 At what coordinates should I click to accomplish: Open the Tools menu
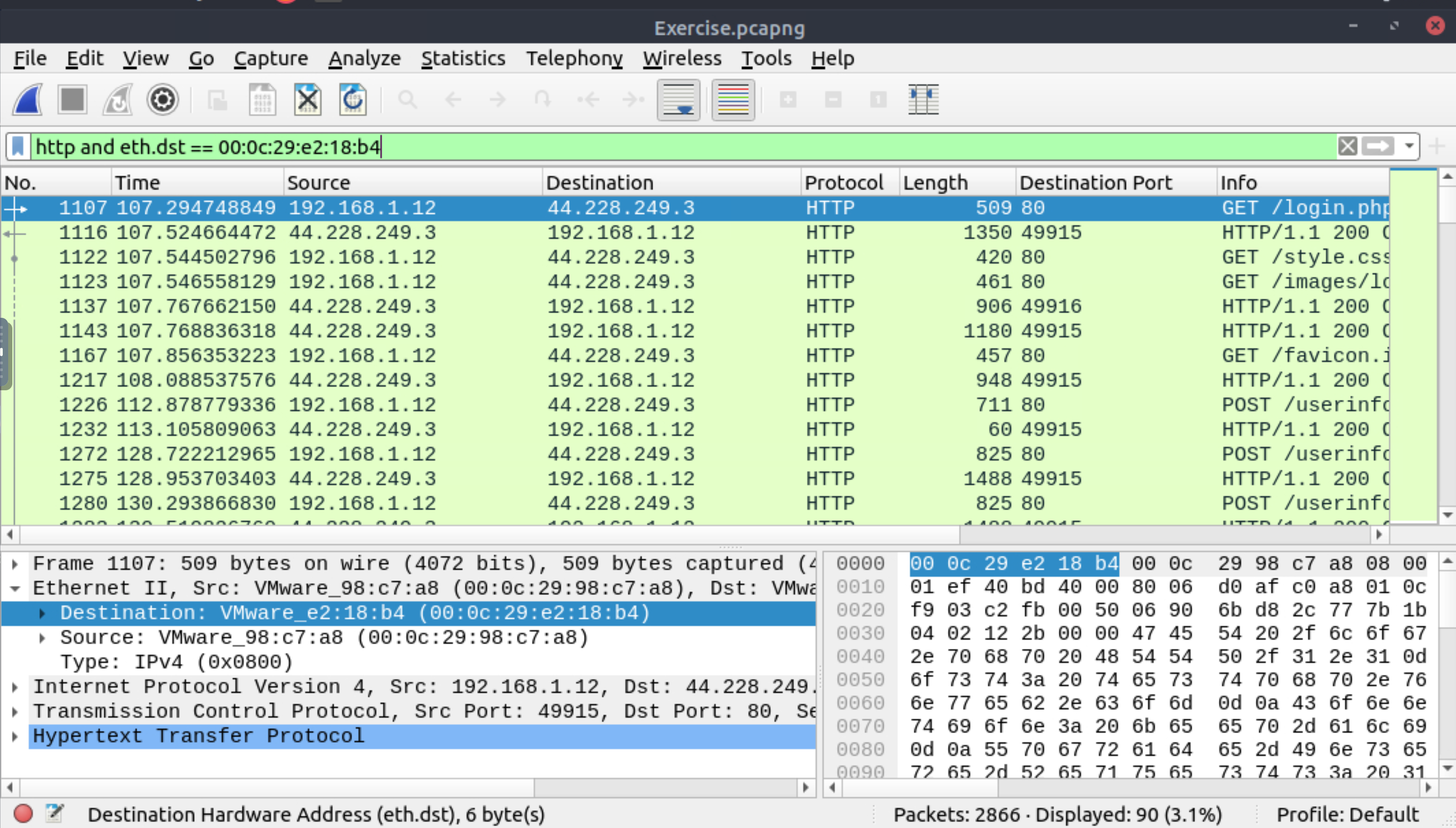766,58
